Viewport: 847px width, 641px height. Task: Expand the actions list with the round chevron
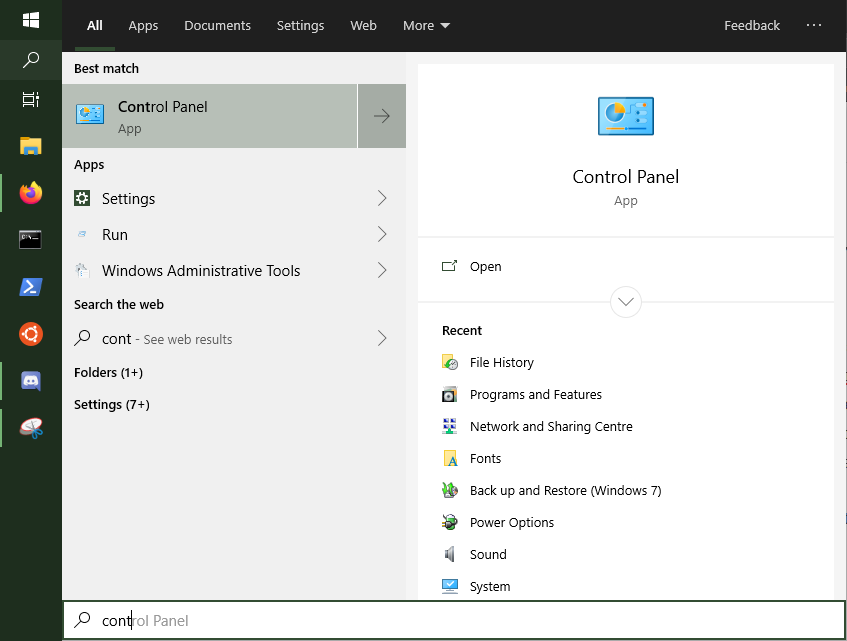[x=626, y=302]
